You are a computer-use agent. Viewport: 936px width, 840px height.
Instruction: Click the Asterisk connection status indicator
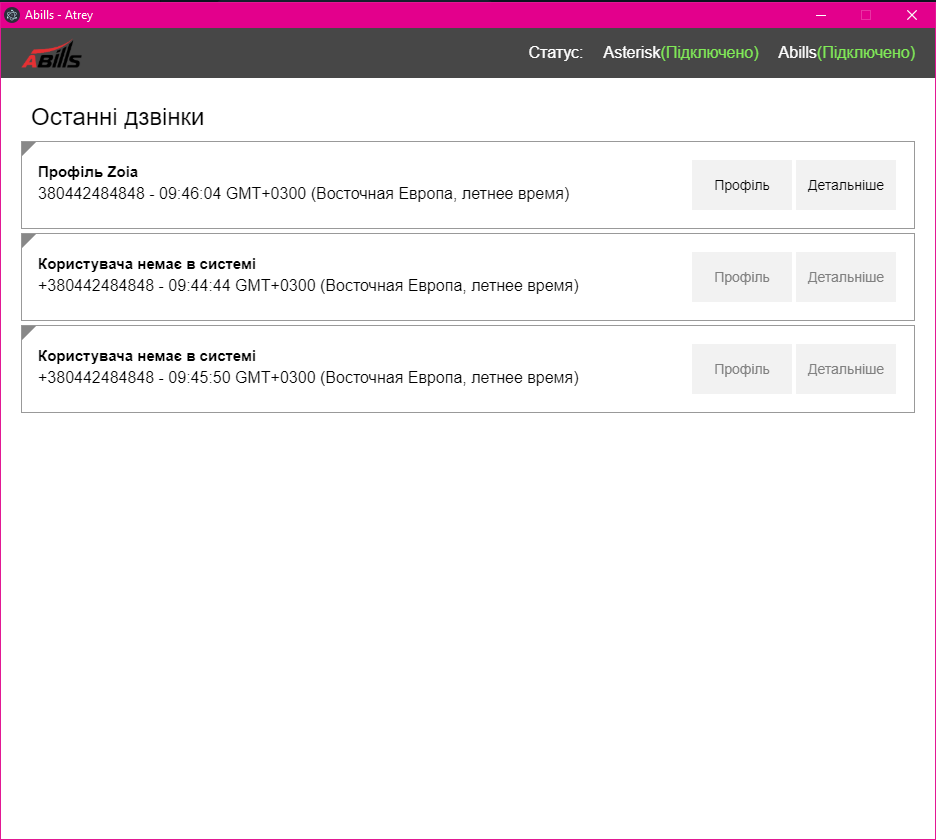(x=680, y=53)
